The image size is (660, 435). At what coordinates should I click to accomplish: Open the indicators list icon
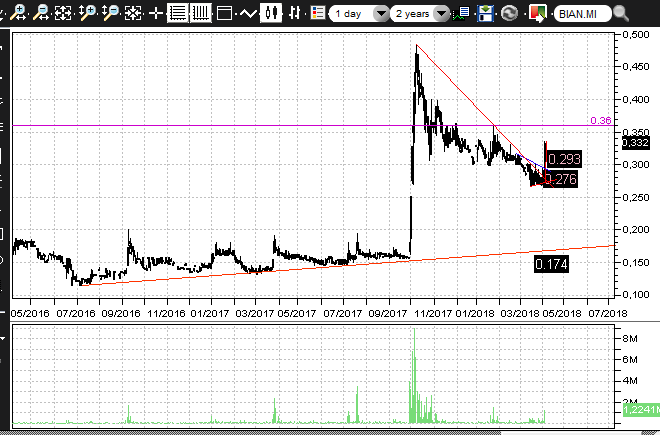pyautogui.click(x=462, y=13)
